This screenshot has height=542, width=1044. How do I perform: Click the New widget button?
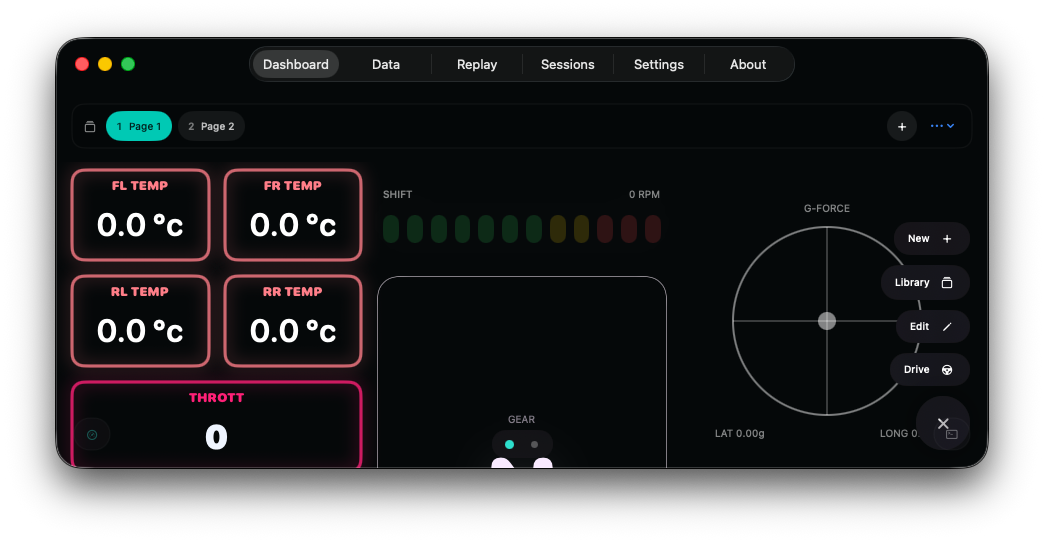(931, 238)
